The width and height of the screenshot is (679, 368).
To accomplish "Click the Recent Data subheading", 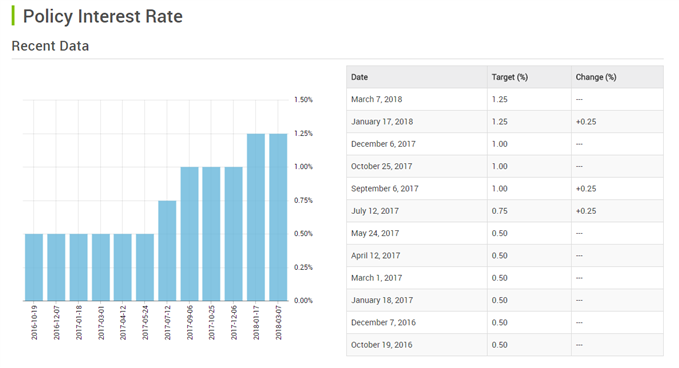I will pyautogui.click(x=50, y=46).
